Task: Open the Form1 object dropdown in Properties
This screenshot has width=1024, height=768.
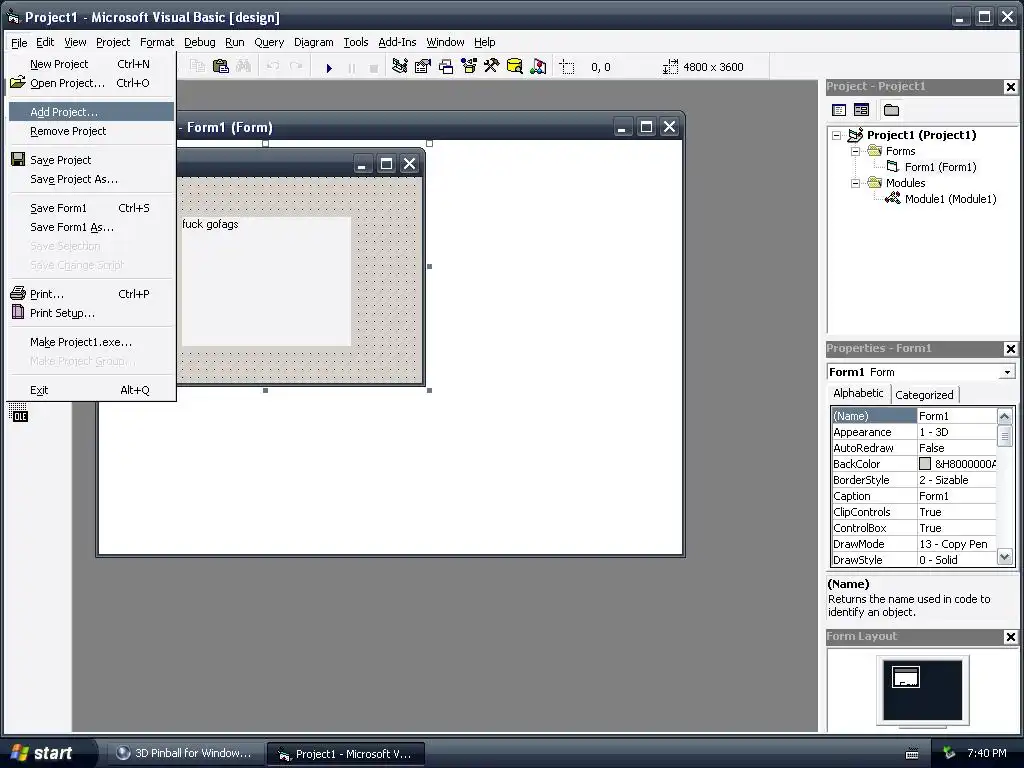Action: (x=1007, y=372)
